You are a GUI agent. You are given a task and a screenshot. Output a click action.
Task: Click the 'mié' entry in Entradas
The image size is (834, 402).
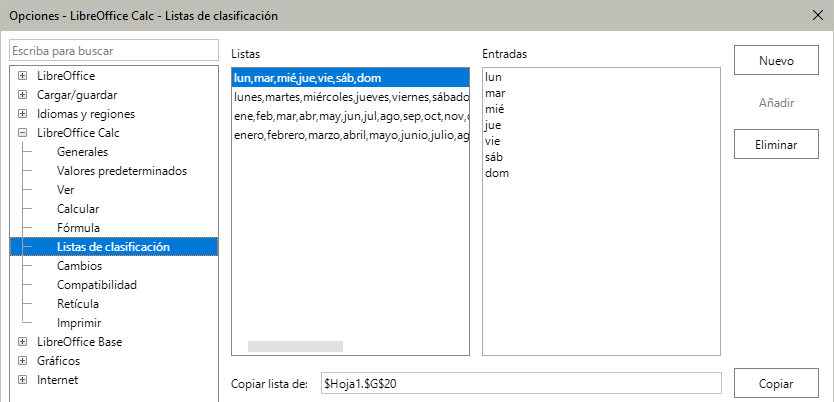495,110
